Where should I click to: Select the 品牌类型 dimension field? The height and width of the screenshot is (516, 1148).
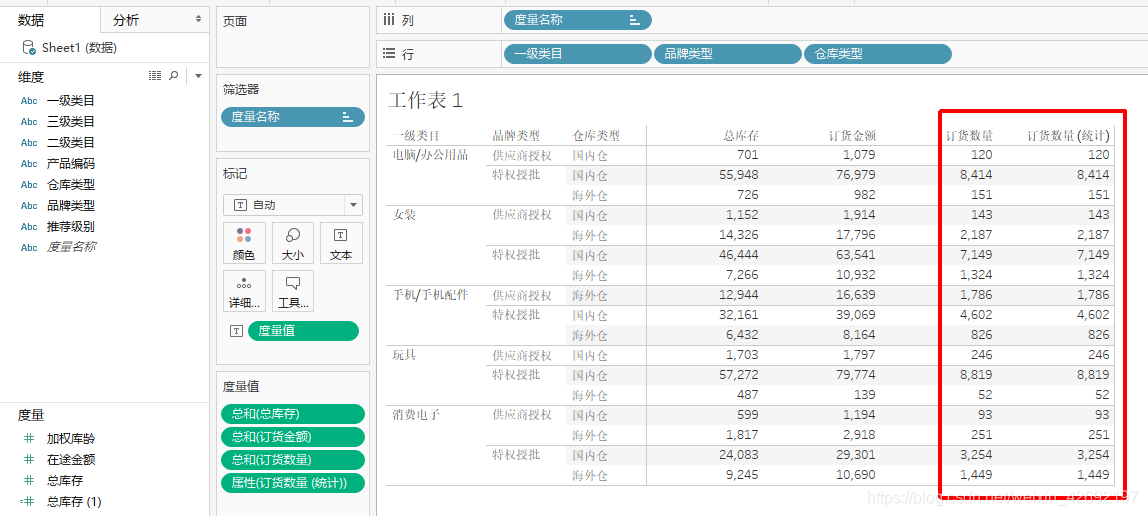point(70,206)
